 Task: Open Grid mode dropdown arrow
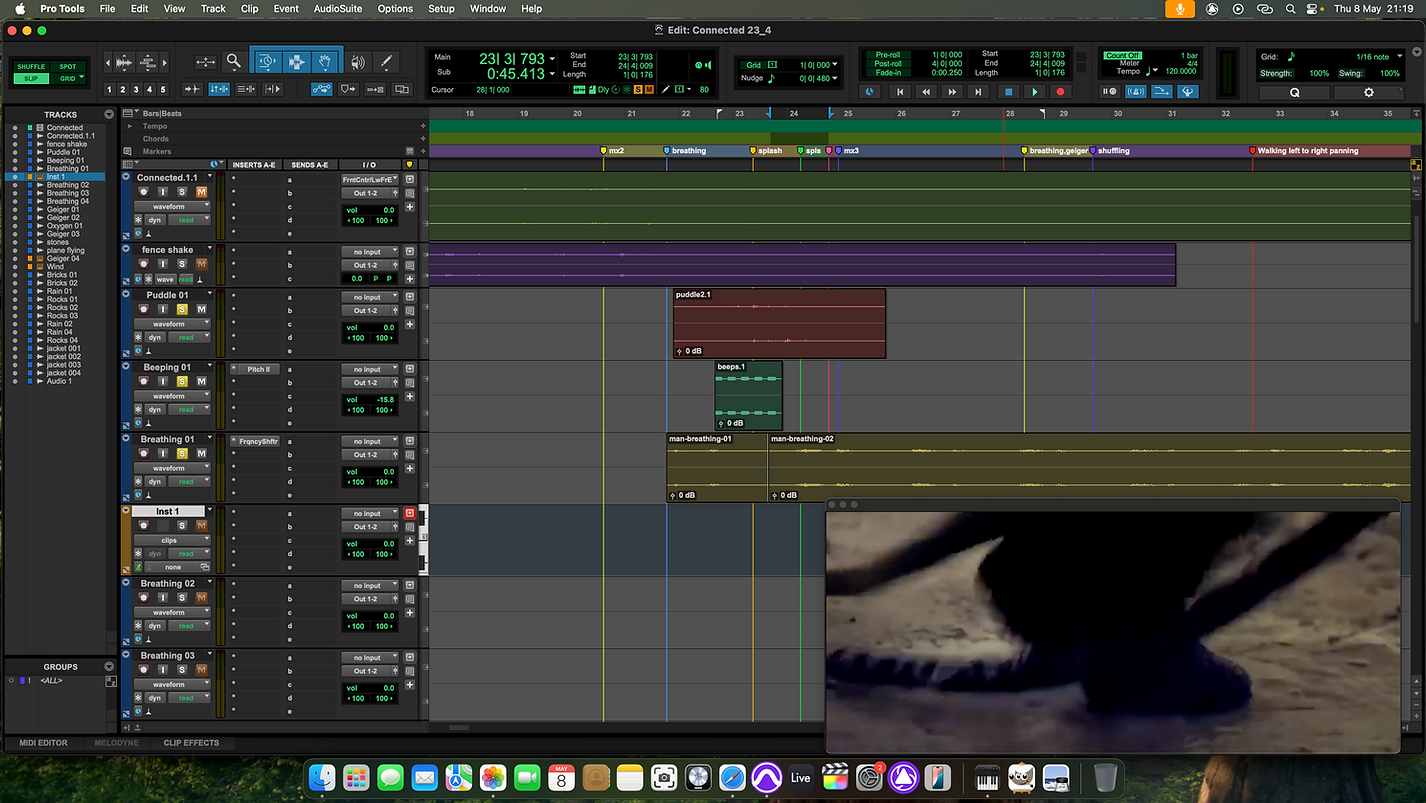[x=81, y=78]
